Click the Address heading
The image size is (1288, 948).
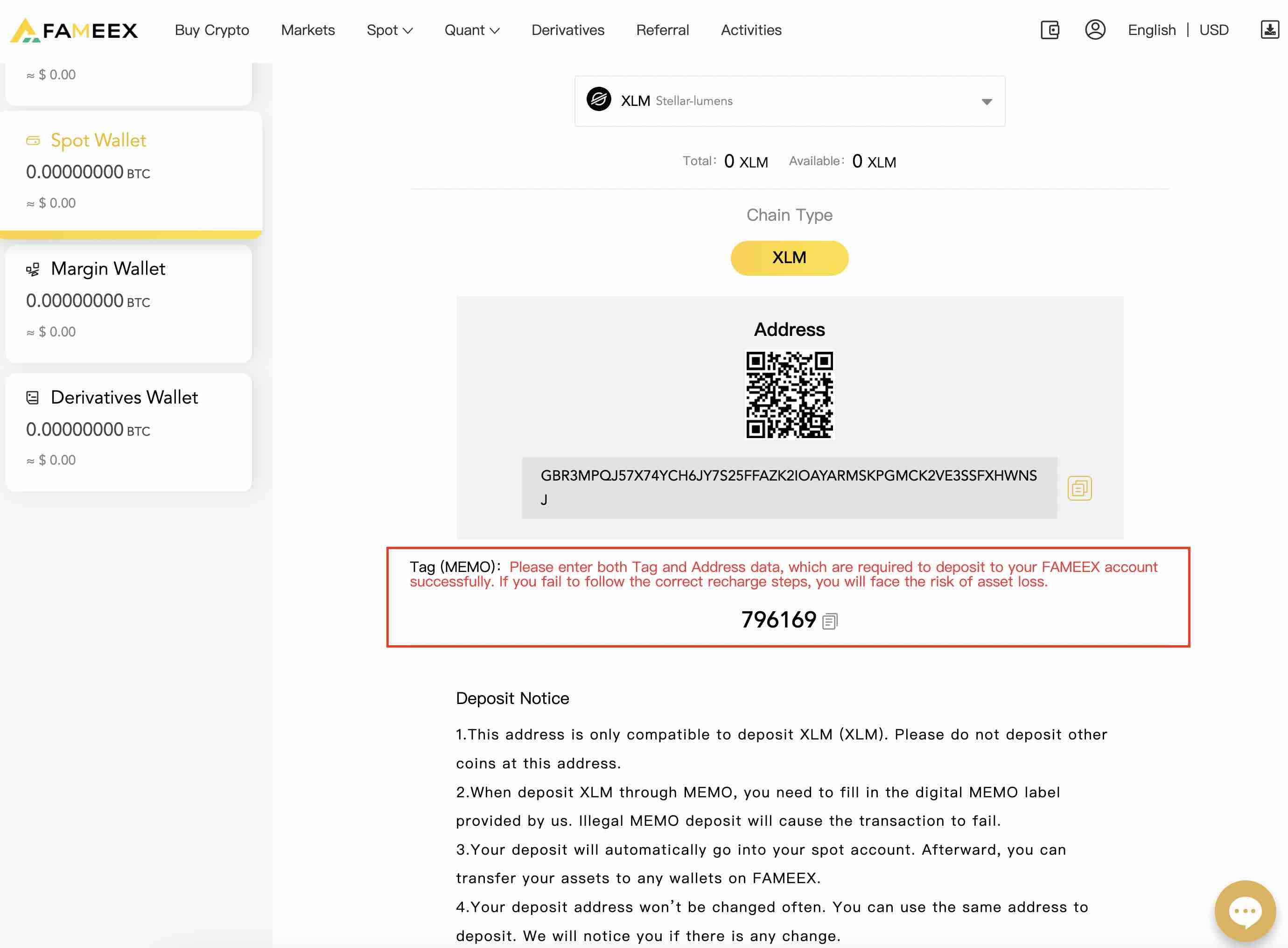(789, 329)
